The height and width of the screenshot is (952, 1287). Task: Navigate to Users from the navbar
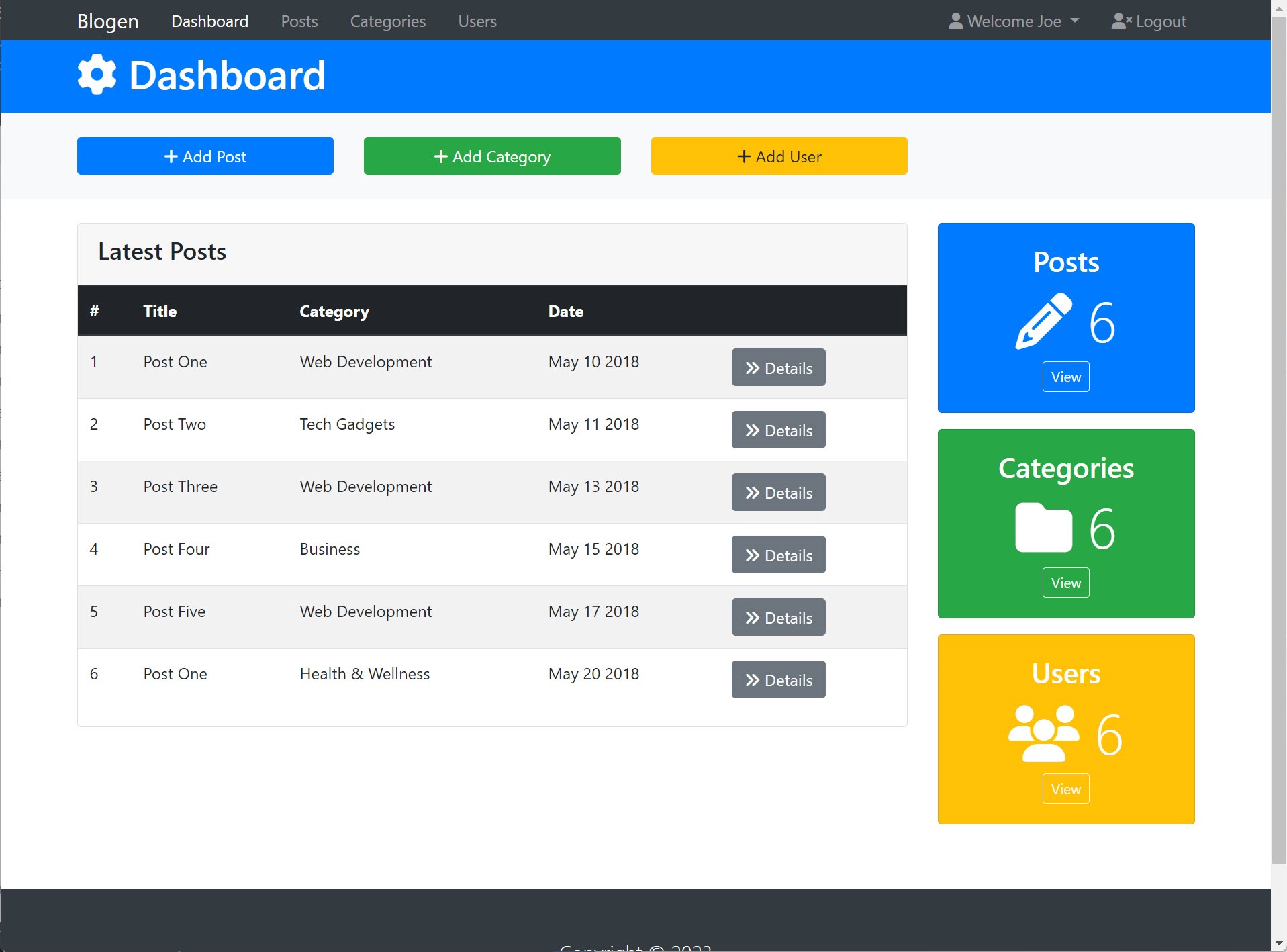click(x=477, y=21)
